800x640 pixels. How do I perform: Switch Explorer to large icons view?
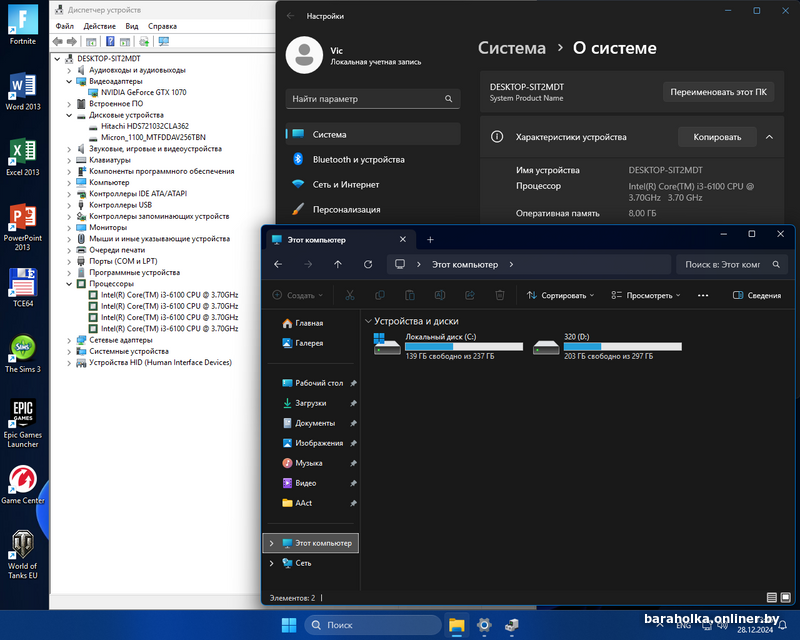pos(786,597)
